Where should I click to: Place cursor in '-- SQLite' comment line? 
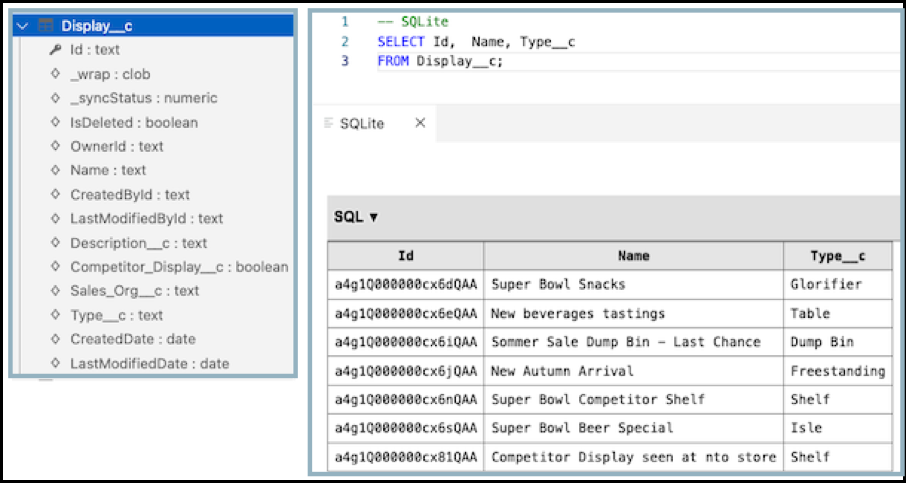(x=413, y=23)
